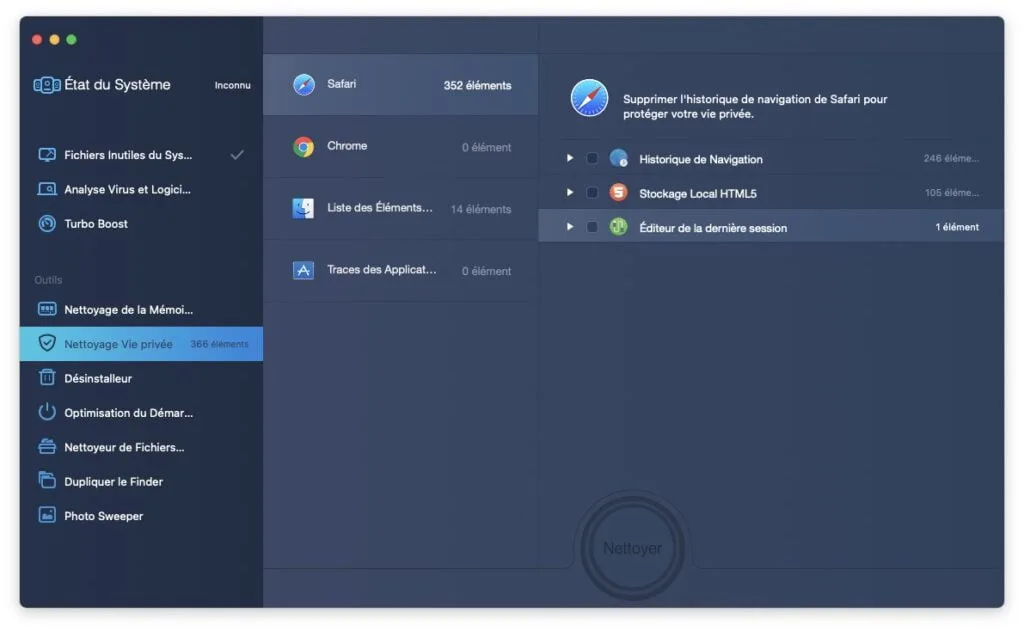
Task: Expand the Stockage Local HTML5 disclosure triangle
Action: click(x=570, y=193)
